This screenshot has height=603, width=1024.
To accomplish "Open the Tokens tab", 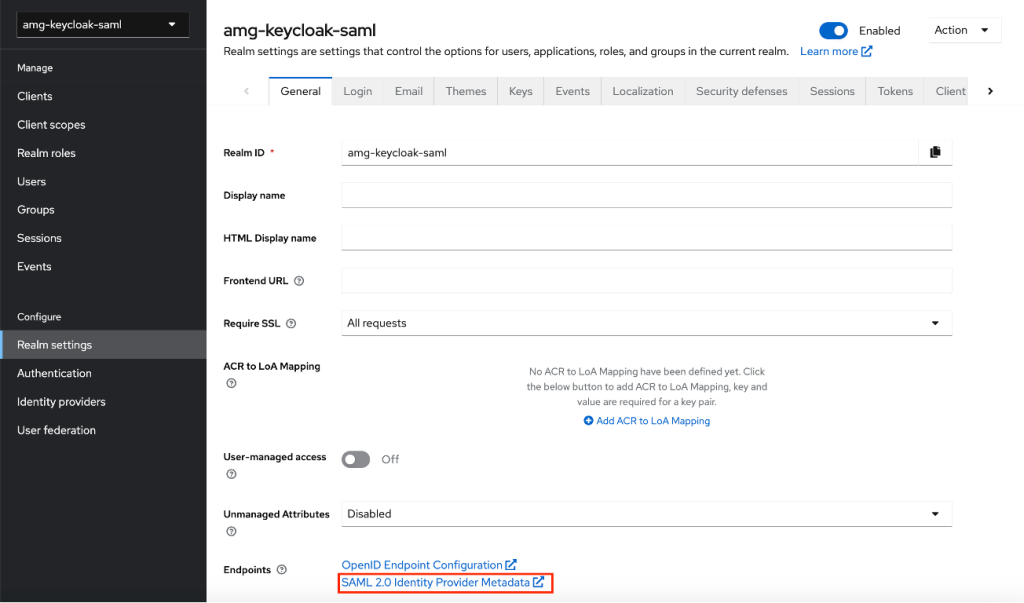I will pyautogui.click(x=895, y=91).
